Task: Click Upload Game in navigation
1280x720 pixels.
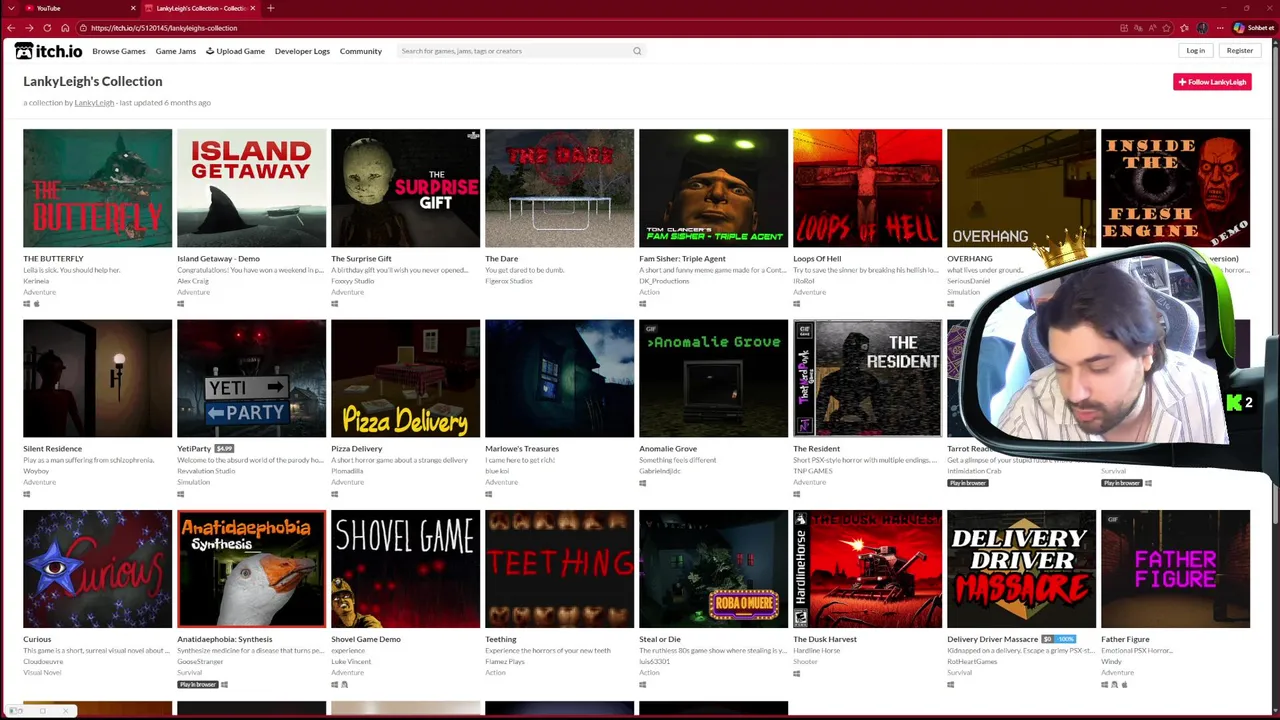Action: click(x=236, y=51)
